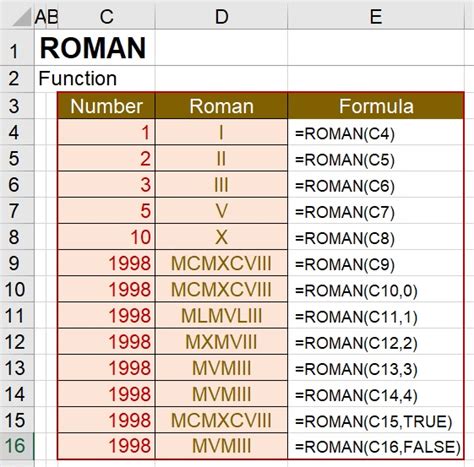Select column C header
Screen dimensions: 474x467
tap(107, 16)
